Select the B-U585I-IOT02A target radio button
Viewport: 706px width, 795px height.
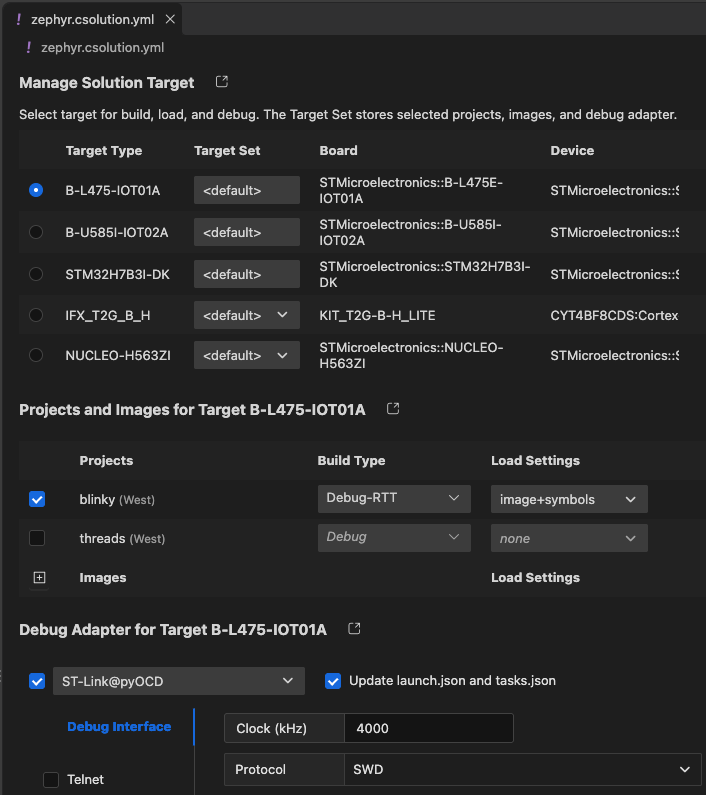click(36, 232)
